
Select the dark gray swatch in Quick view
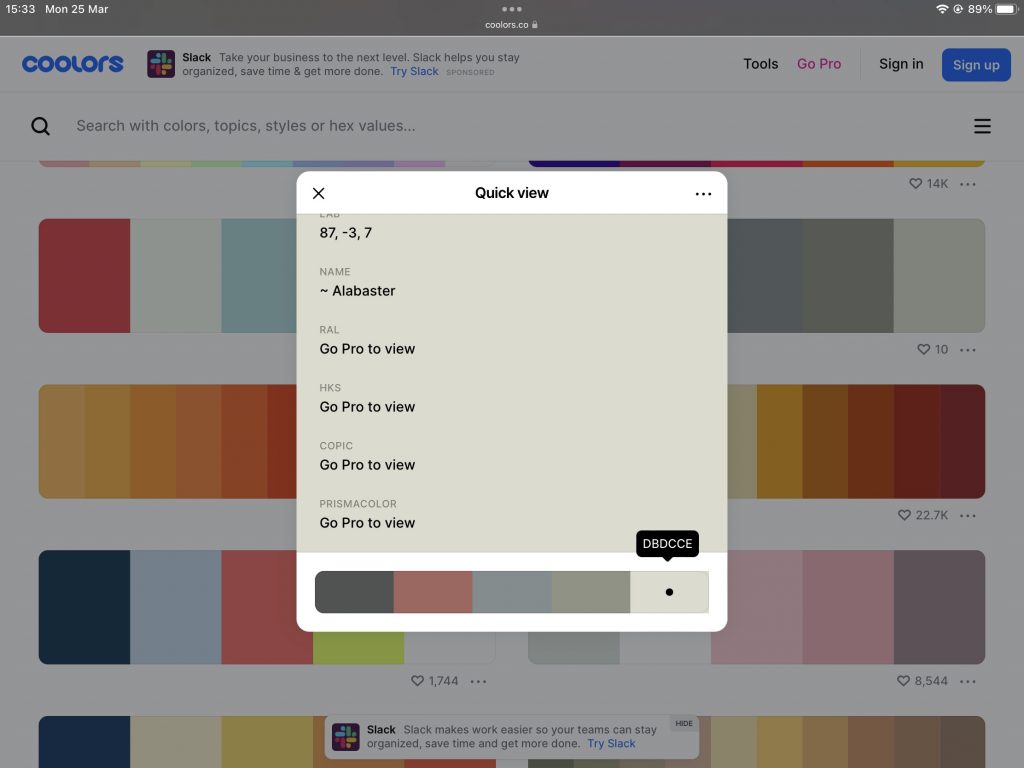point(354,592)
